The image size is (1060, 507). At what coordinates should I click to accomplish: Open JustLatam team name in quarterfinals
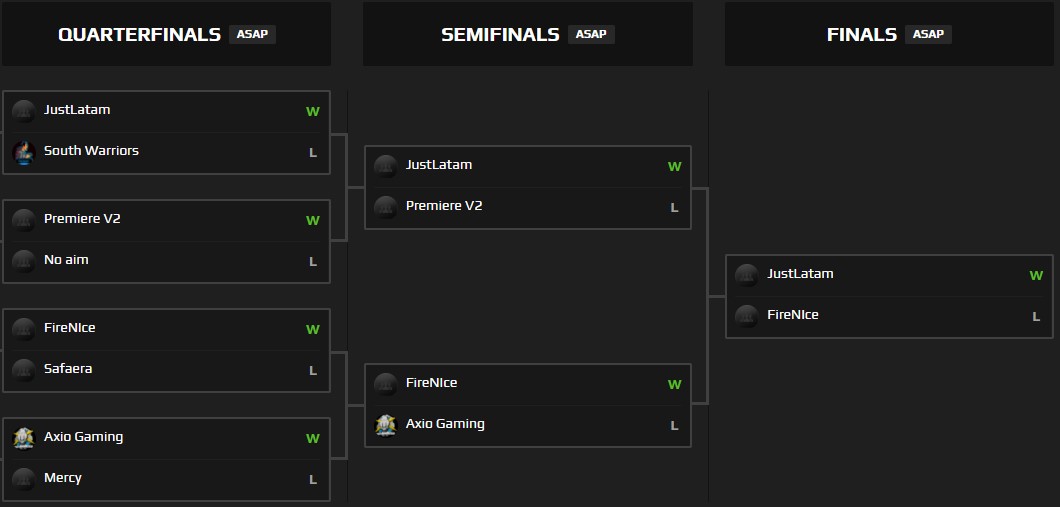[x=77, y=110]
